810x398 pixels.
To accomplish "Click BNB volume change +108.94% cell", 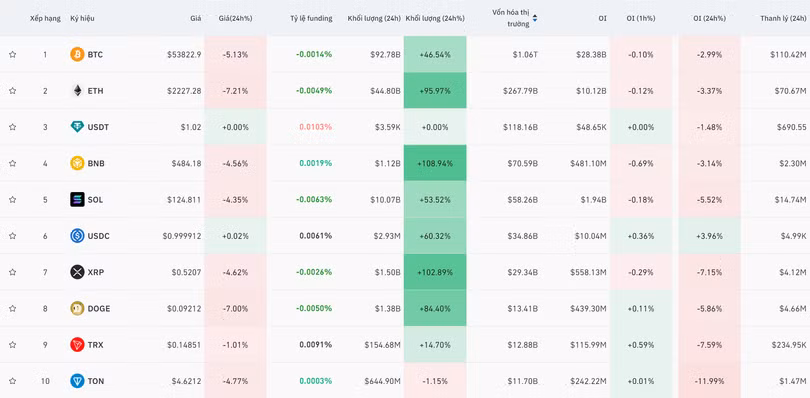I will coord(435,163).
